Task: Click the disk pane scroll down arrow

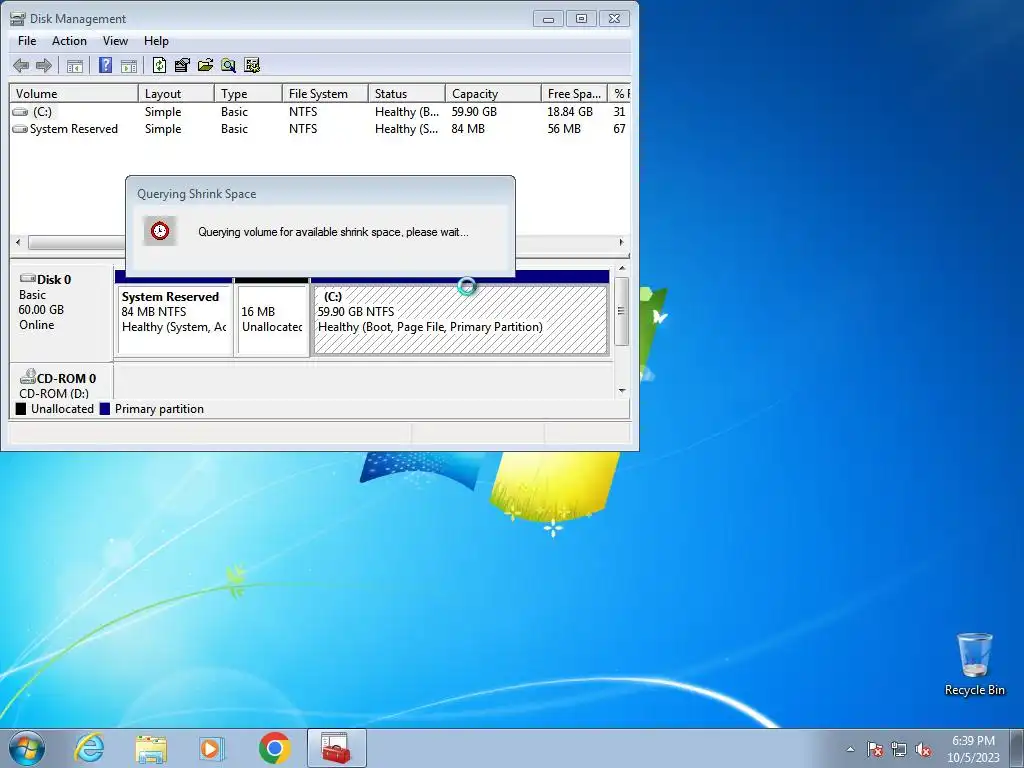Action: click(622, 391)
